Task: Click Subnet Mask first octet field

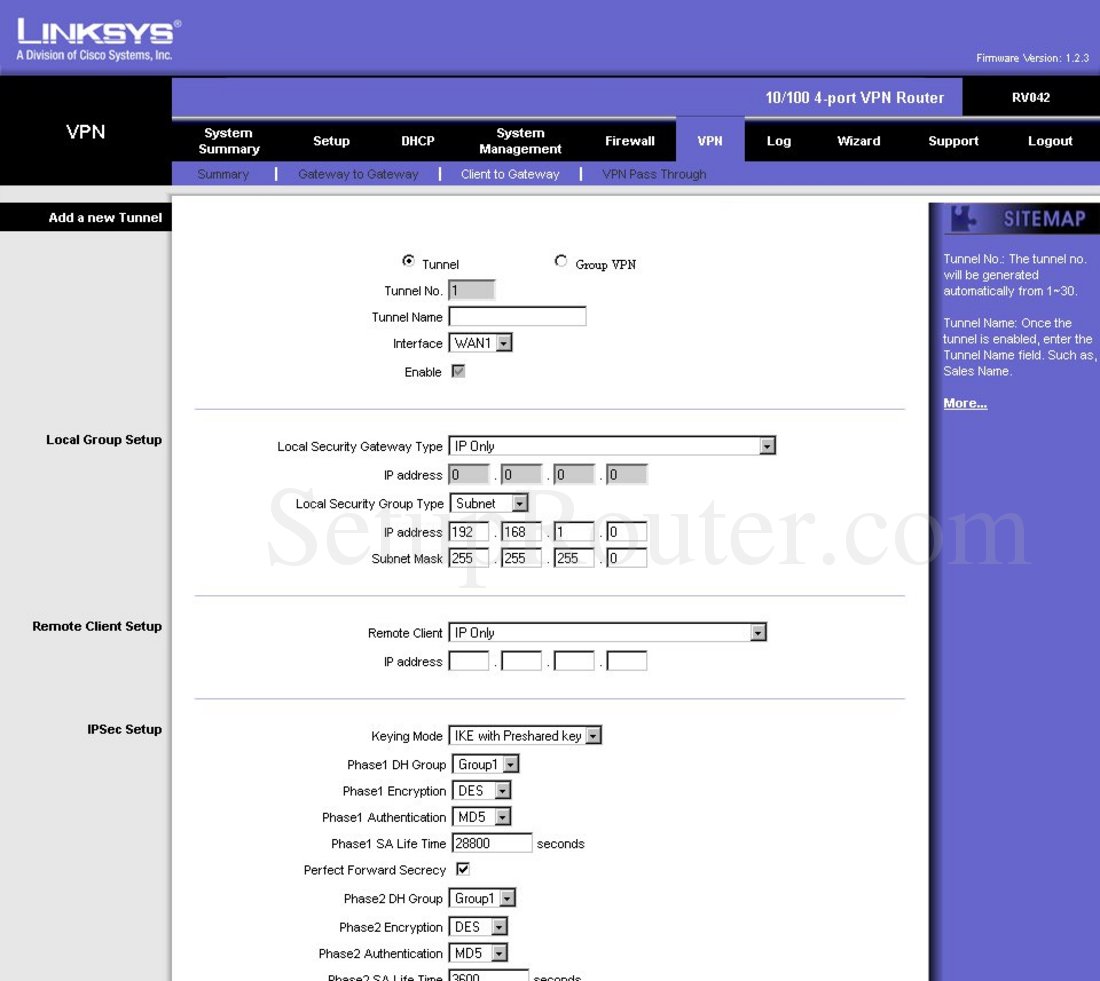Action: pyautogui.click(x=469, y=558)
